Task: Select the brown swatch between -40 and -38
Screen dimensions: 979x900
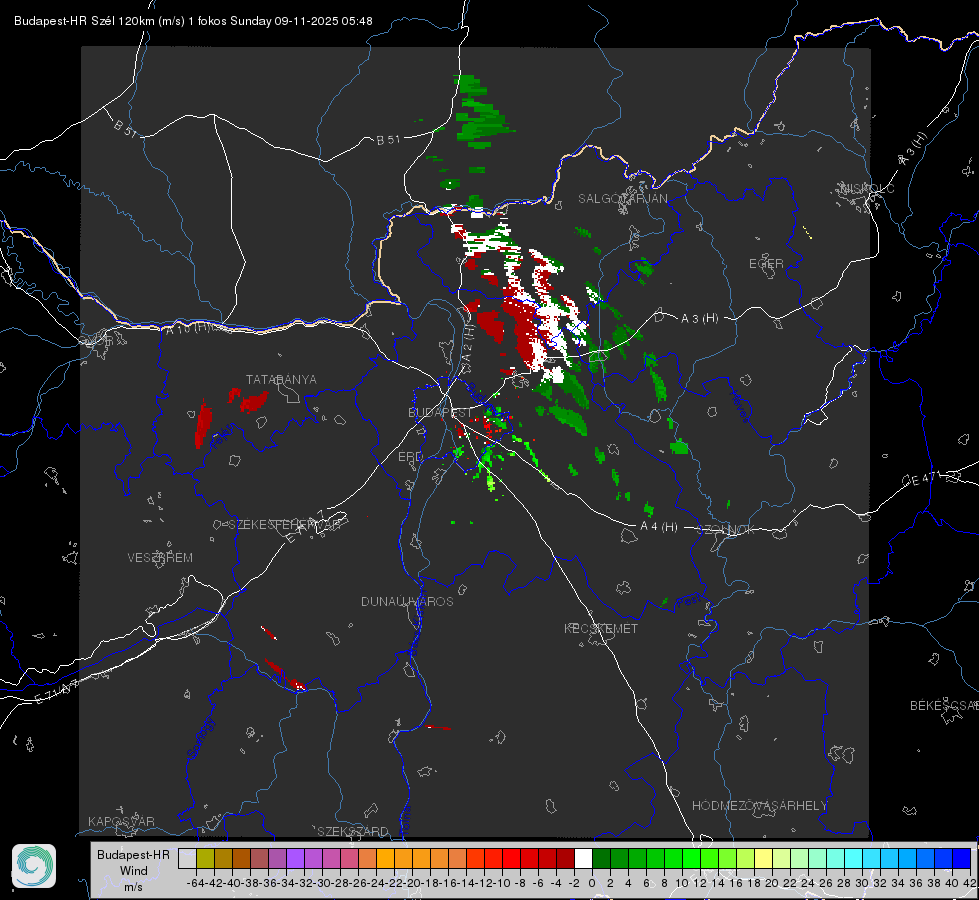Action: (x=241, y=858)
